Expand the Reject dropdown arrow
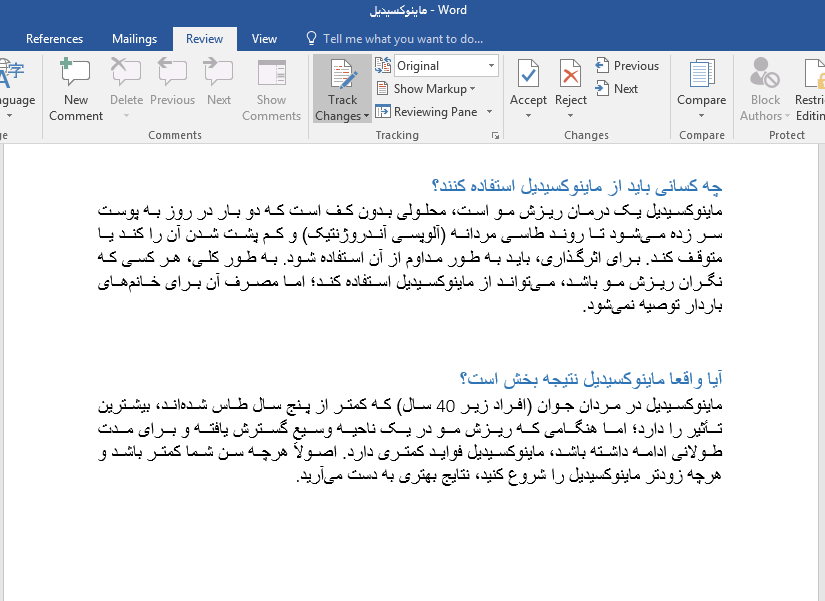The height and width of the screenshot is (601, 825). [570, 116]
